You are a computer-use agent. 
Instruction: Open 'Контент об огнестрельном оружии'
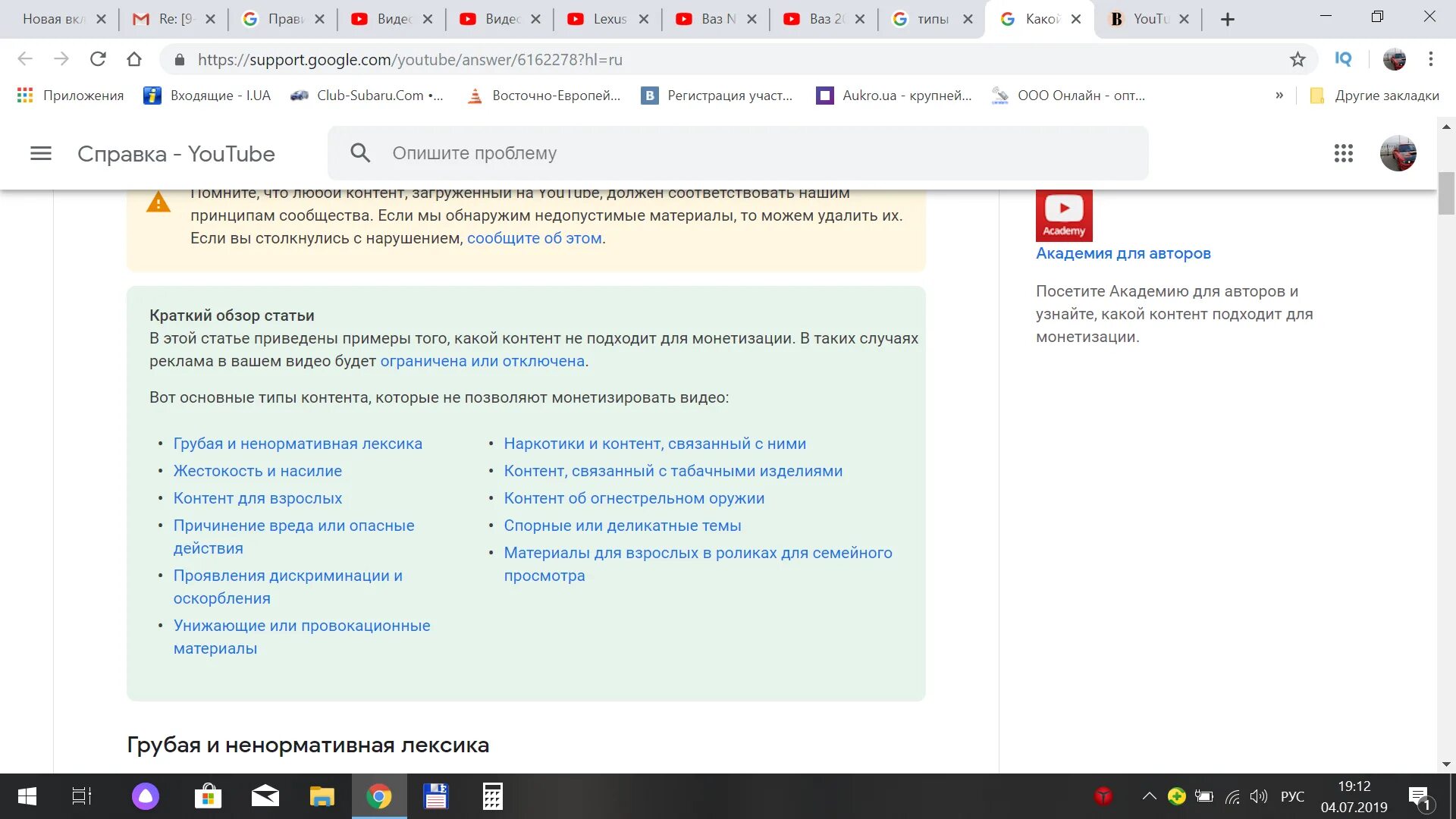click(x=634, y=498)
